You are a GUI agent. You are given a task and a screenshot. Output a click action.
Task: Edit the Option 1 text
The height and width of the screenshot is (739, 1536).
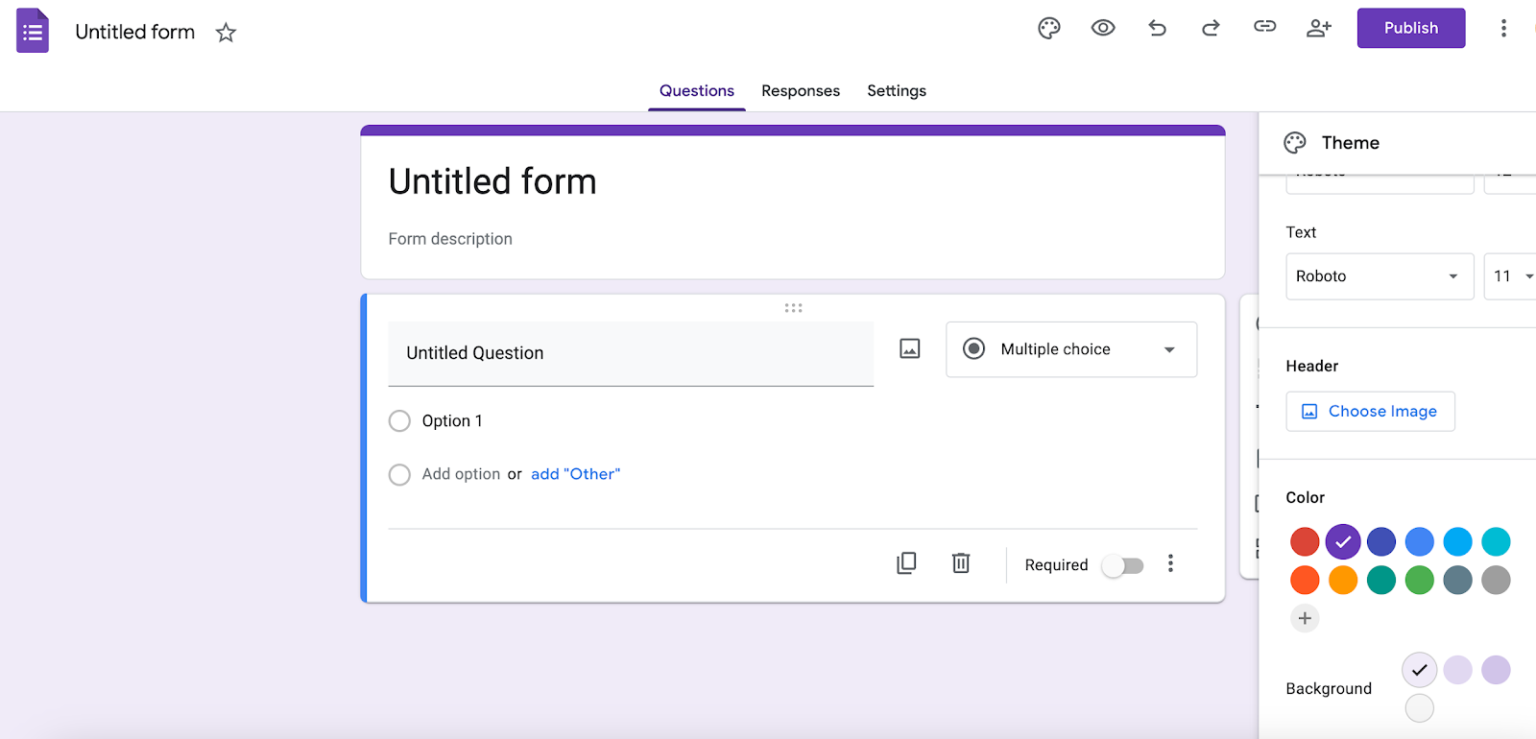[452, 421]
